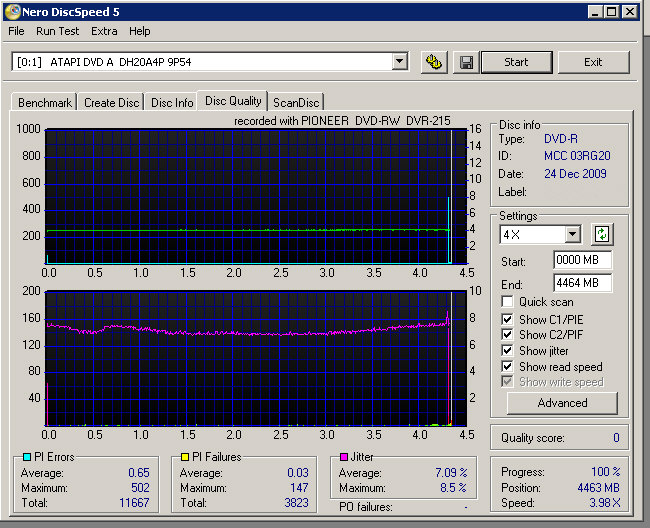Switch to the Disc Info tab
The width and height of the screenshot is (650, 528).
[172, 102]
